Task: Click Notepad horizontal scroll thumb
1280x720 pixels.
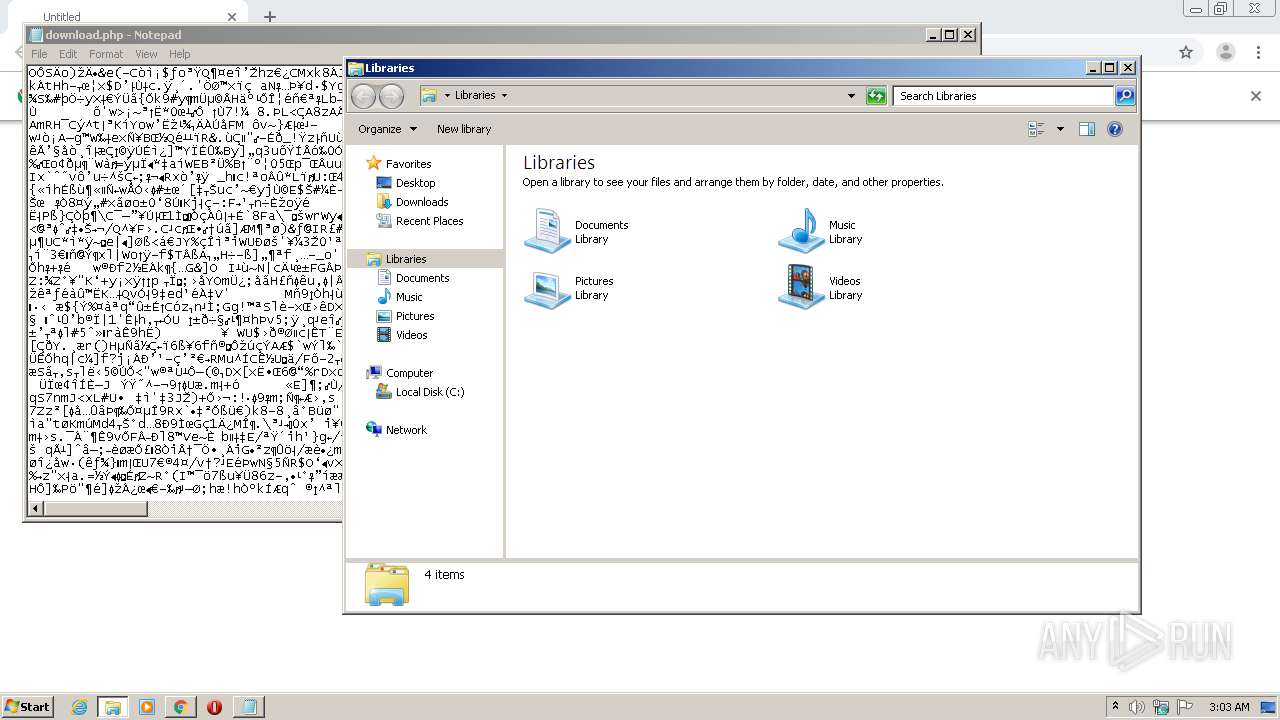Action: tap(96, 509)
